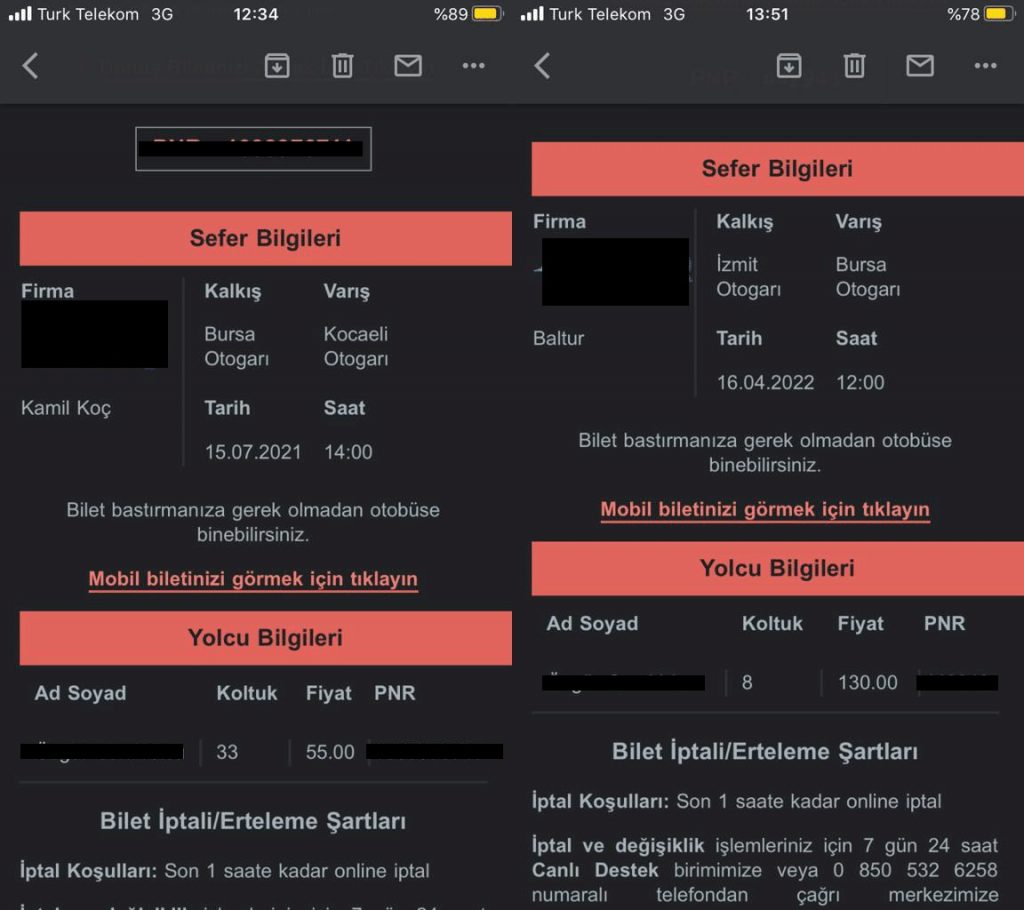Tap the redacted company logo above Kamil Koç
1024x910 pixels.
tap(95, 334)
